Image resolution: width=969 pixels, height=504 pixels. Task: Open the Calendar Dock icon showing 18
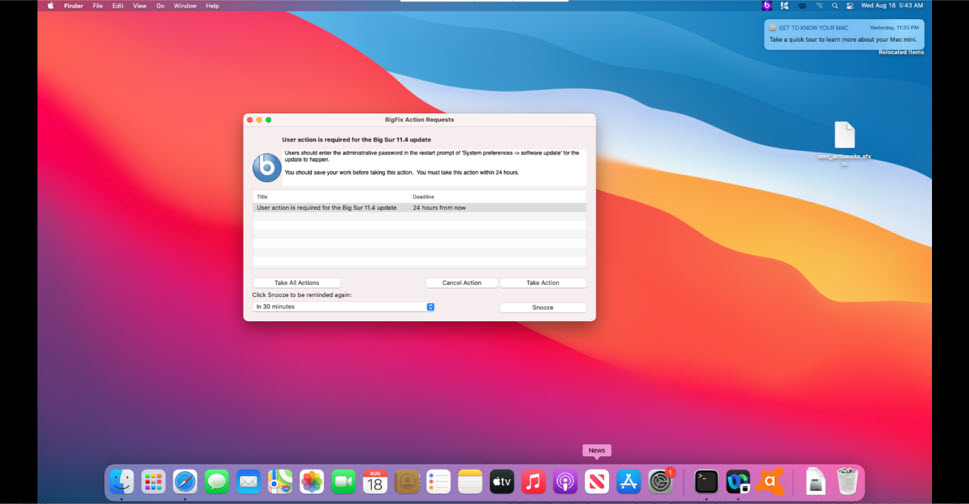(x=375, y=482)
